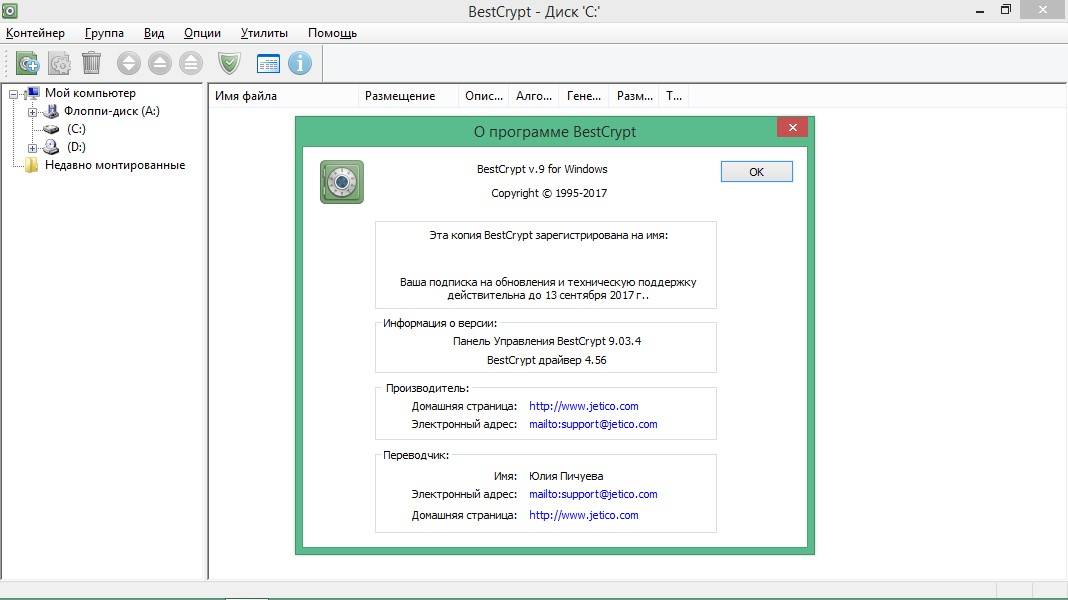Click the BestCrypt safe icon in About dialog
Image resolution: width=1068 pixels, height=600 pixels.
342,182
